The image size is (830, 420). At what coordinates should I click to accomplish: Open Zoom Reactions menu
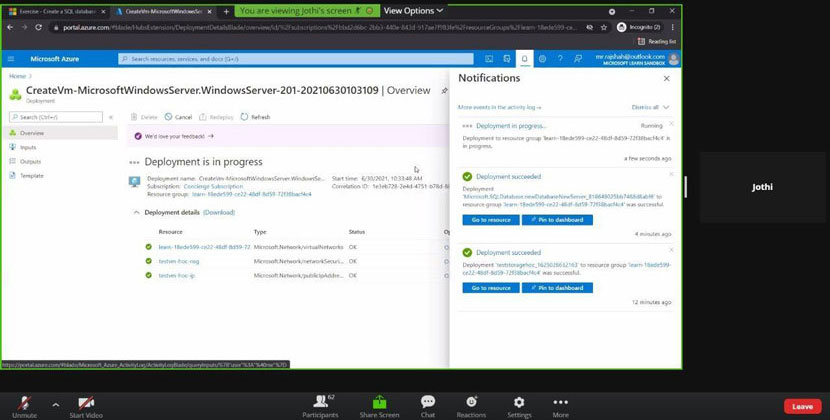click(x=471, y=407)
